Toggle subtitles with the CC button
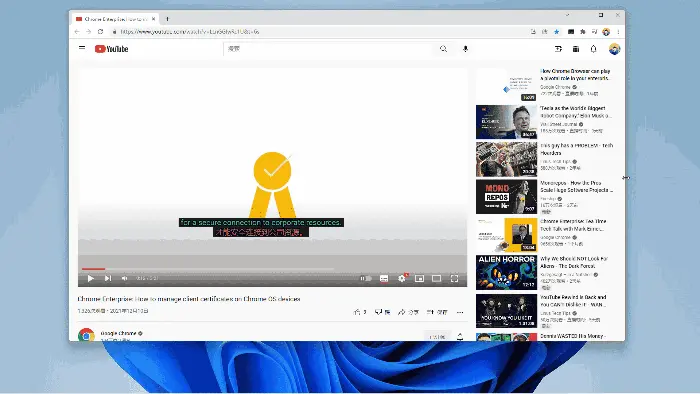 pos(384,278)
